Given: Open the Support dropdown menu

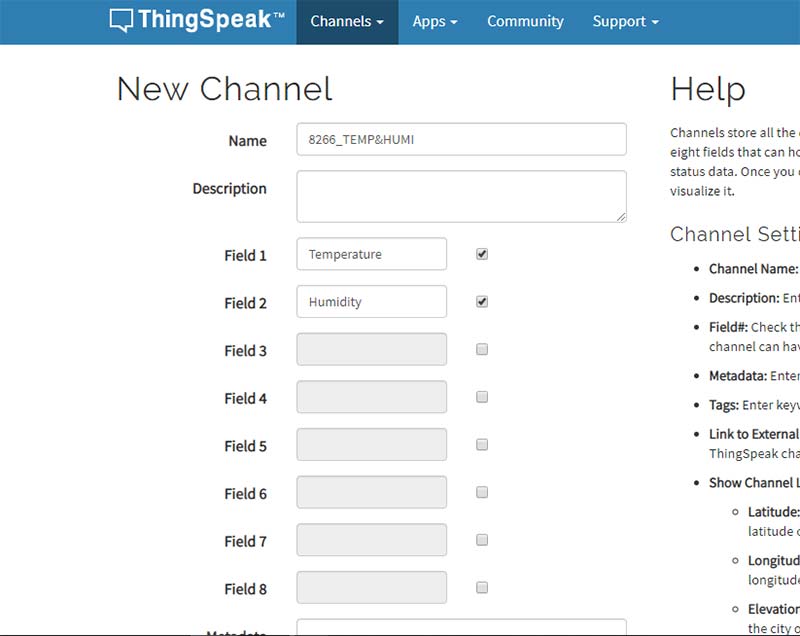Looking at the screenshot, I should (x=625, y=21).
